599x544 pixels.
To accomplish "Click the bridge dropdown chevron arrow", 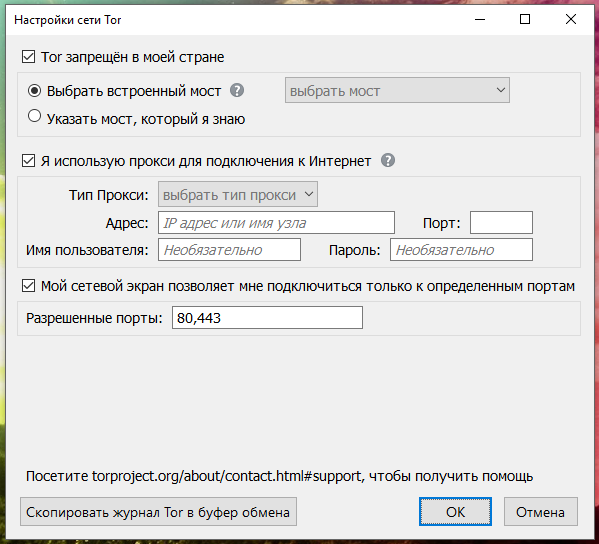I will 500,90.
